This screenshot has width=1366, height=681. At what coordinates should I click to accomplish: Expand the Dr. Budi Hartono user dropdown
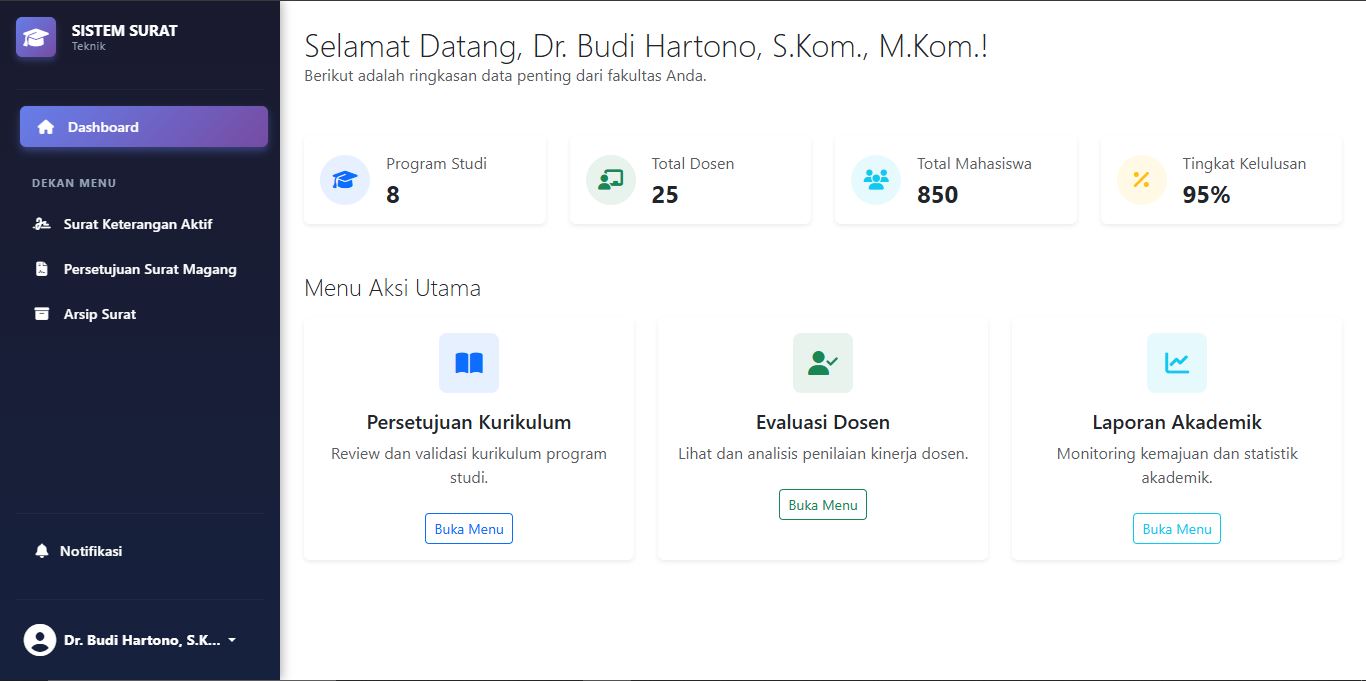pyautogui.click(x=232, y=640)
